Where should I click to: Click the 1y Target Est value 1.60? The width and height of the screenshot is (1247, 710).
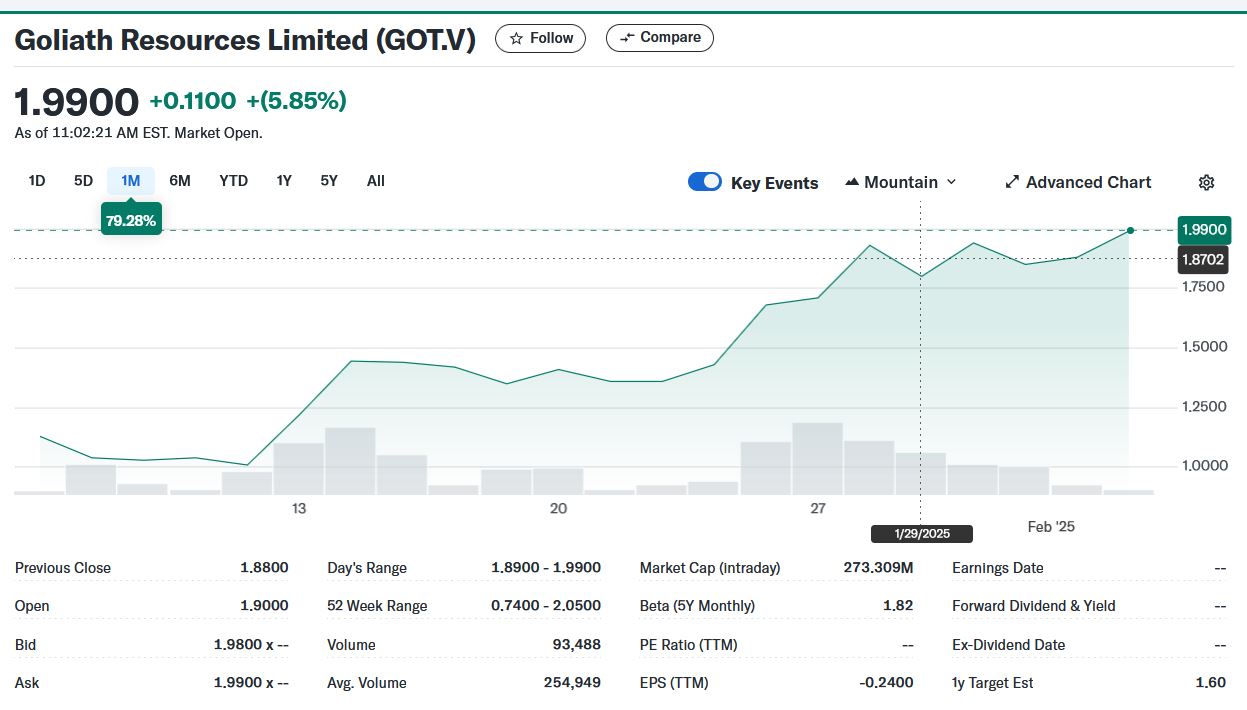(x=1210, y=683)
